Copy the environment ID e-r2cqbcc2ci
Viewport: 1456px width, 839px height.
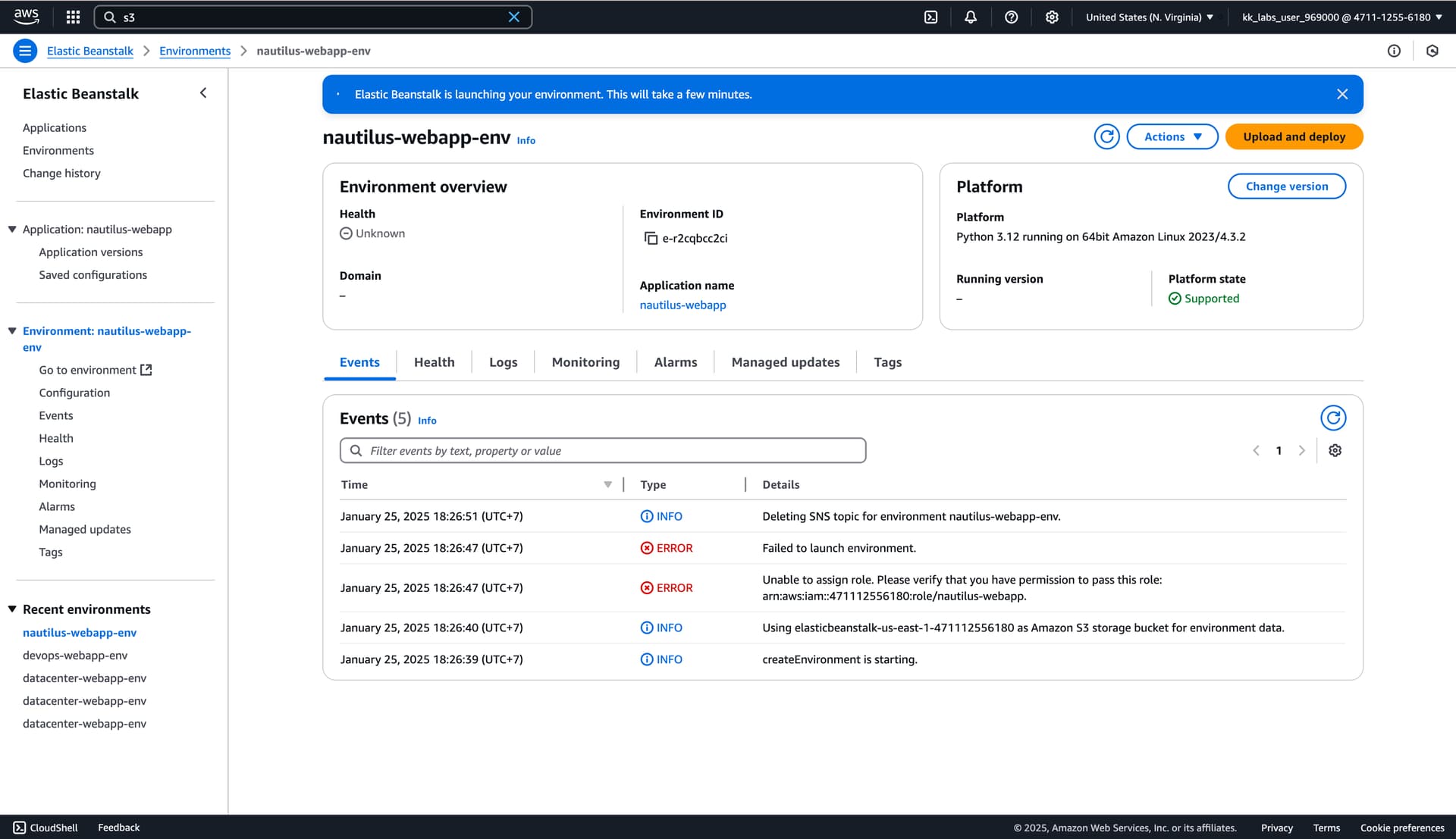(x=651, y=238)
